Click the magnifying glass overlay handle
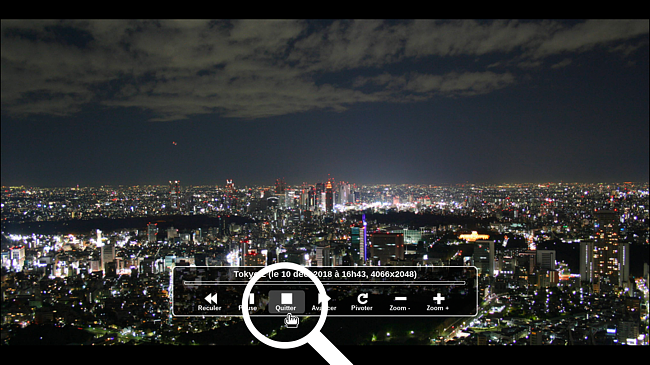 click(332, 348)
